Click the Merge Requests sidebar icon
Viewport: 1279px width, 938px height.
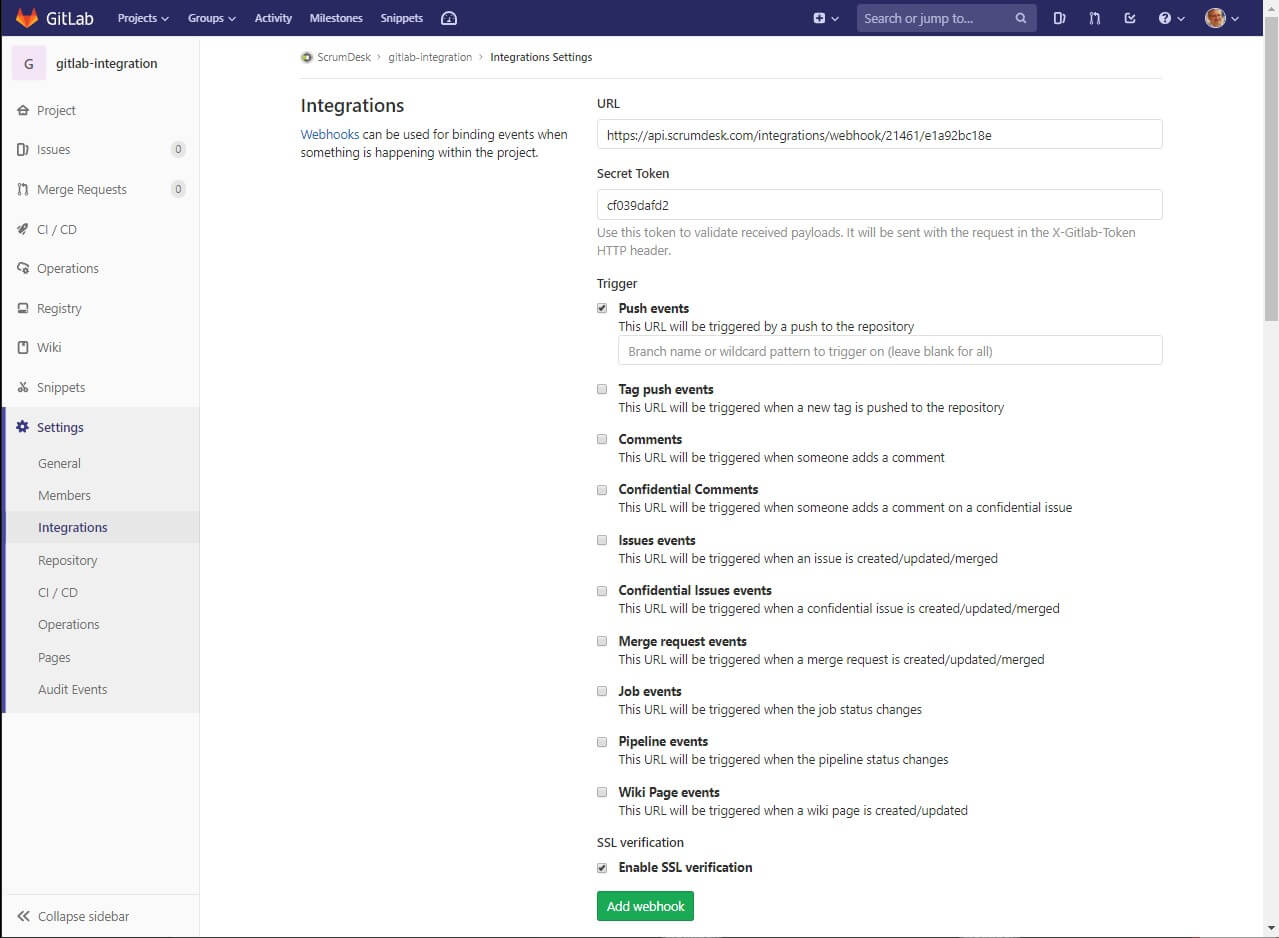23,189
